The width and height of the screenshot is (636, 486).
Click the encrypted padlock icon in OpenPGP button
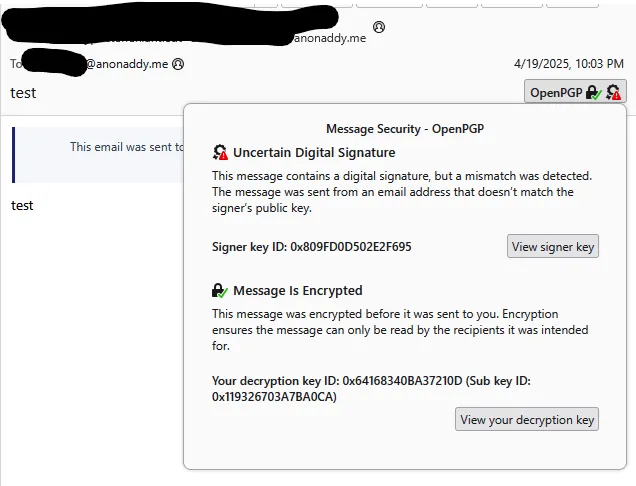594,93
